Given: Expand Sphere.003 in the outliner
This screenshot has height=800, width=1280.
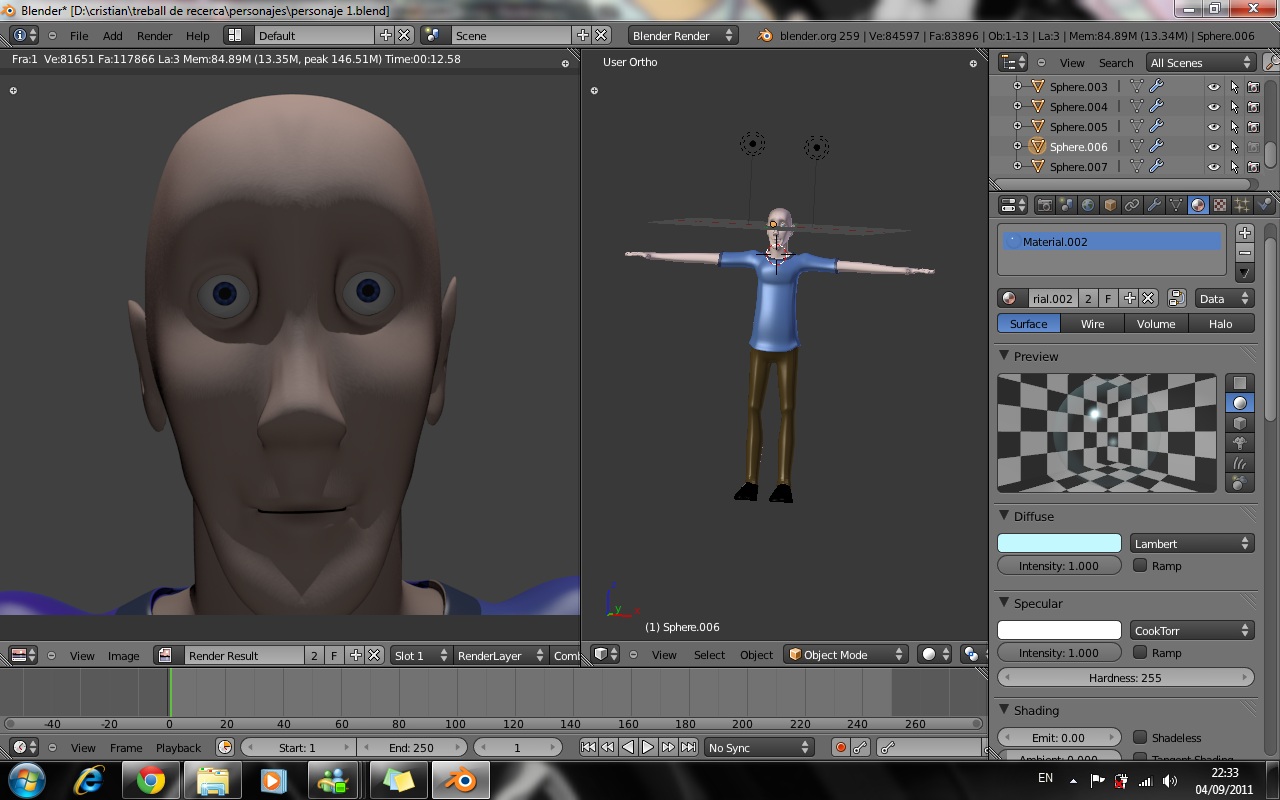Looking at the screenshot, I should [1018, 86].
